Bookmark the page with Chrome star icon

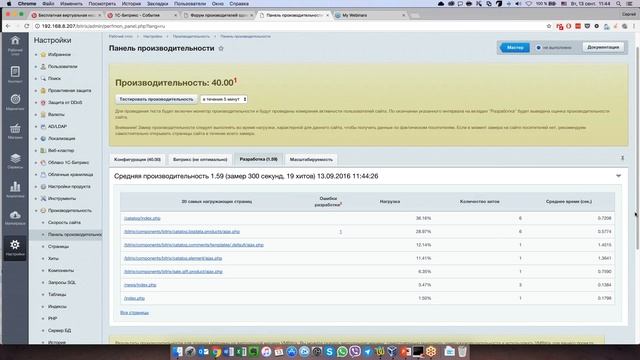(549, 26)
